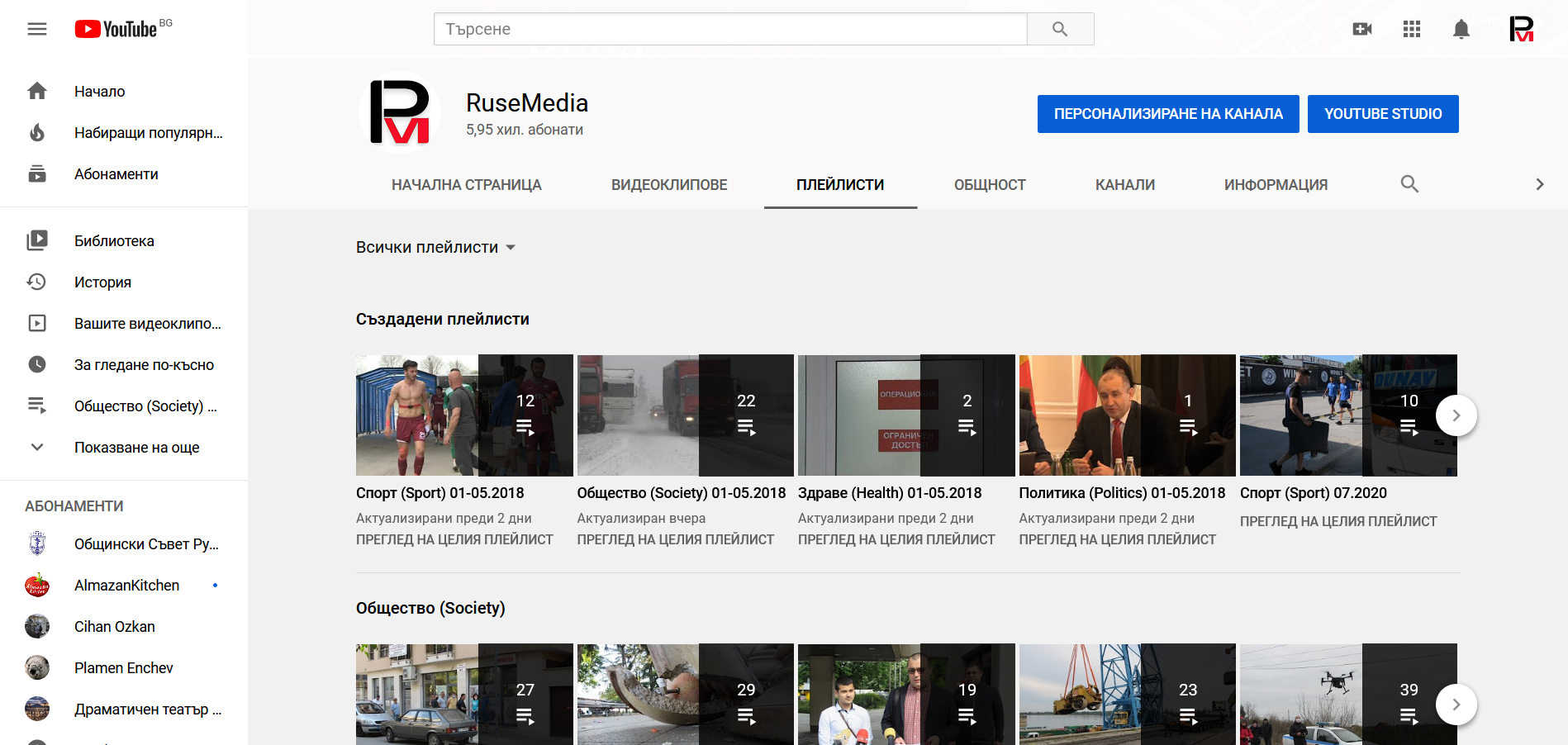The image size is (1568, 745).
Task: Click the YouTube logo
Action: [x=116, y=29]
